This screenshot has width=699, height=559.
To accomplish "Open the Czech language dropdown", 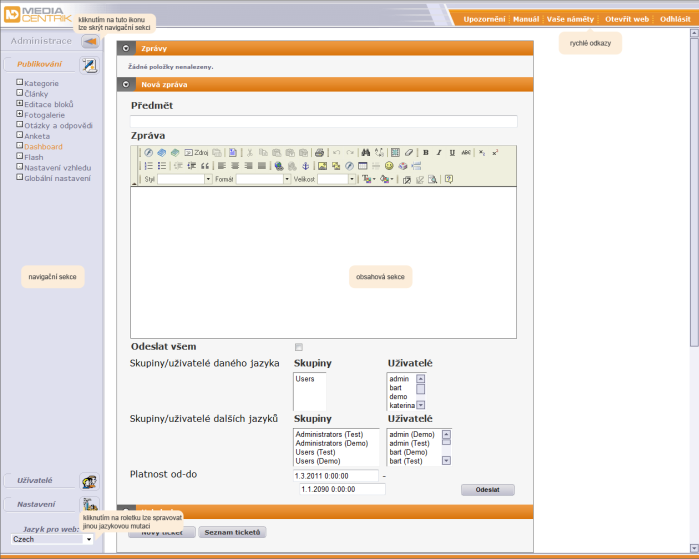I will [52, 539].
